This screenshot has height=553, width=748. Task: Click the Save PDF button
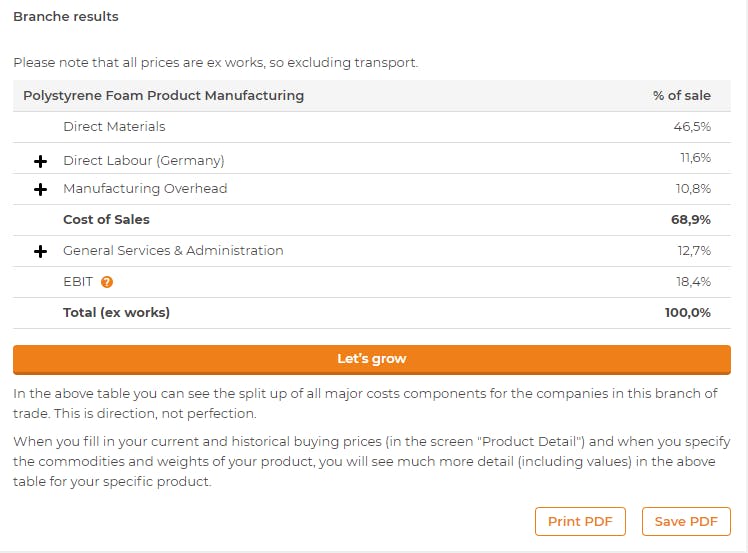(x=686, y=521)
